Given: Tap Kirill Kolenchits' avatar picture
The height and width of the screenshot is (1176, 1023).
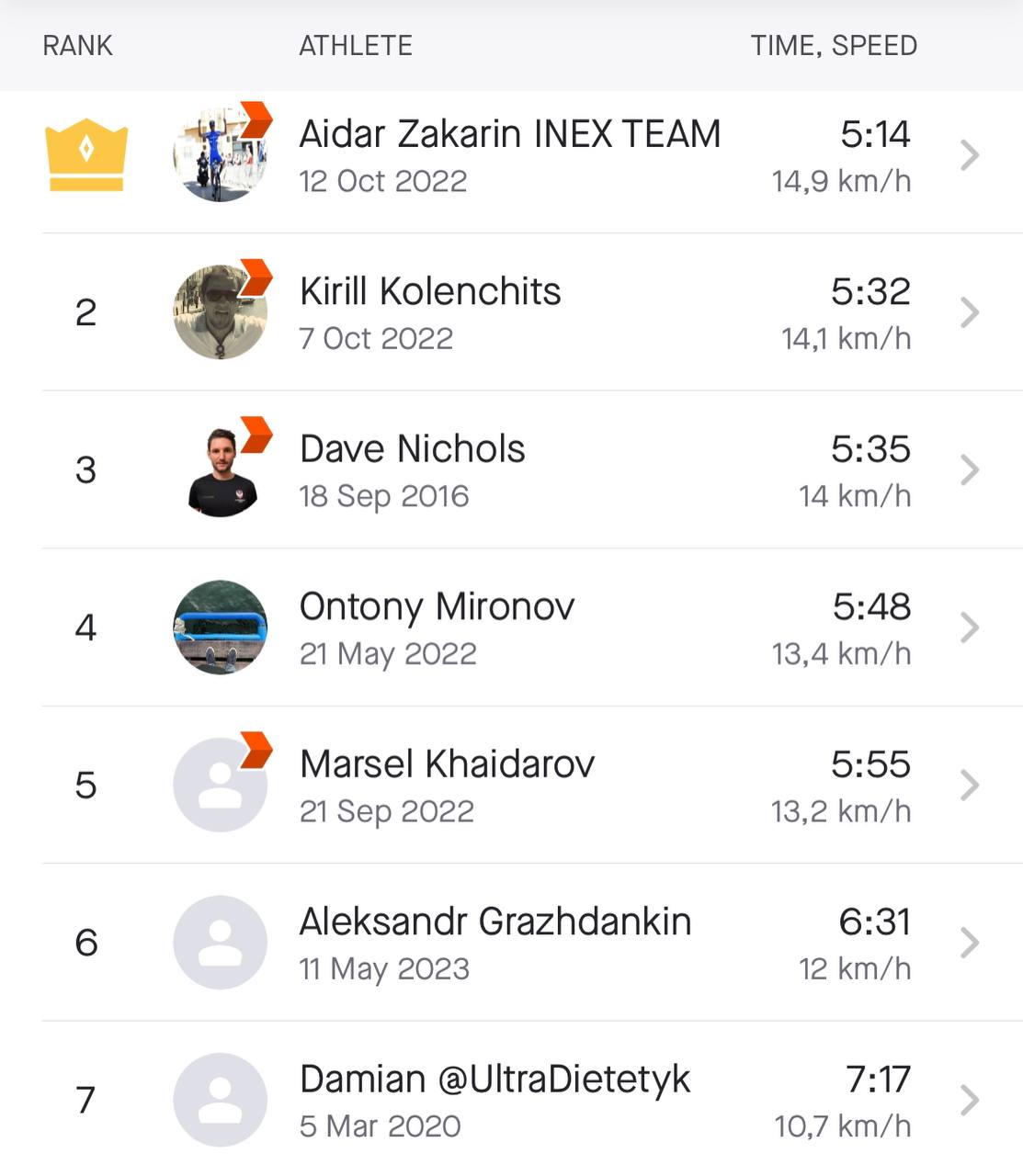Looking at the screenshot, I should (220, 312).
